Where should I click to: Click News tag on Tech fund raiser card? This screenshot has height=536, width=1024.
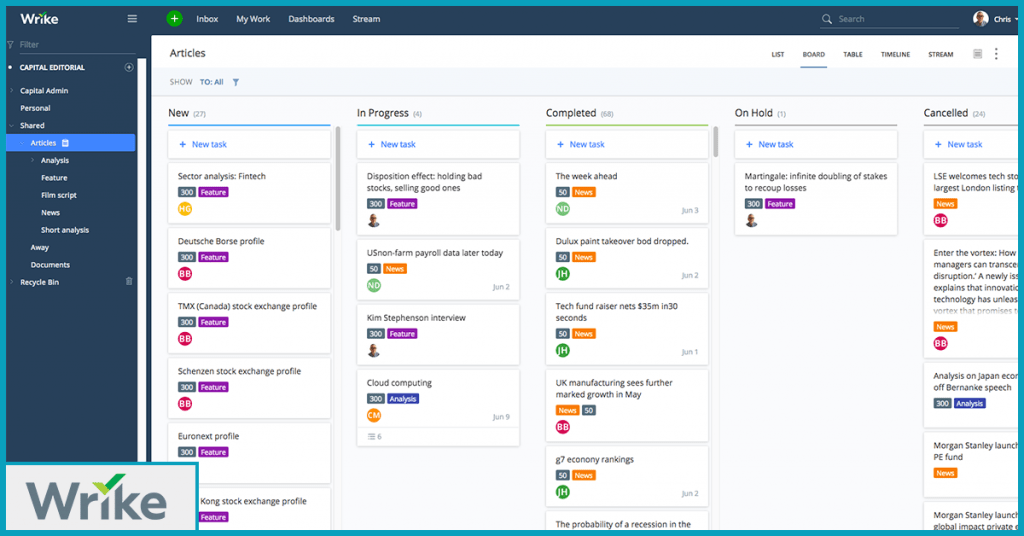point(583,334)
